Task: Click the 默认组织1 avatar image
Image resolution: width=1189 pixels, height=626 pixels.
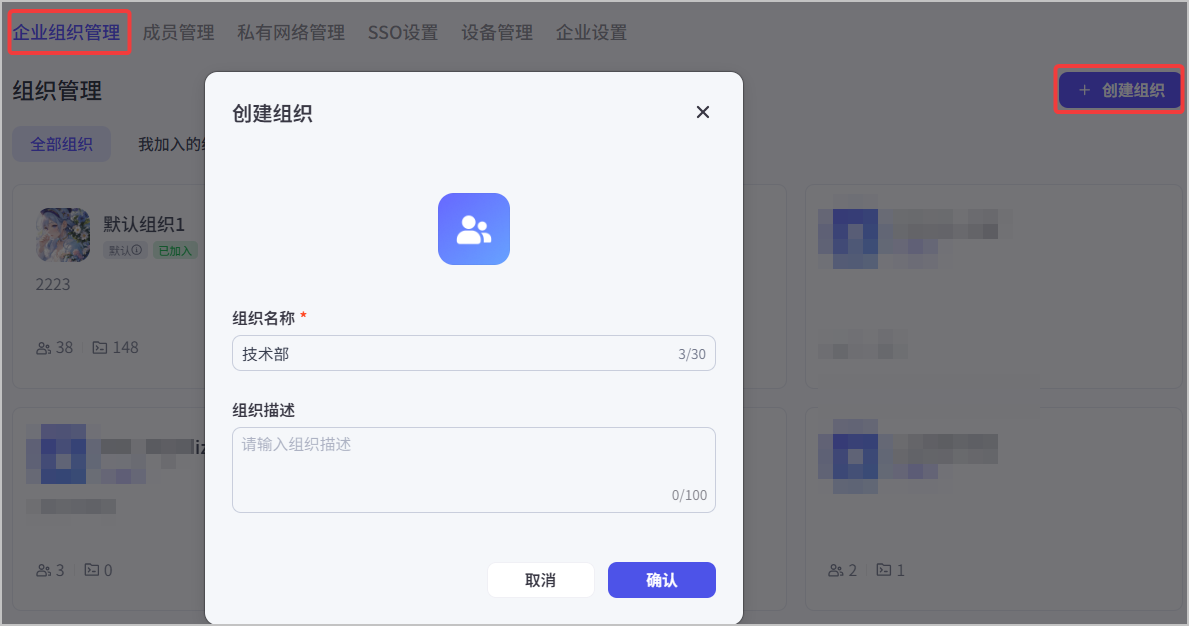Action: (64, 234)
